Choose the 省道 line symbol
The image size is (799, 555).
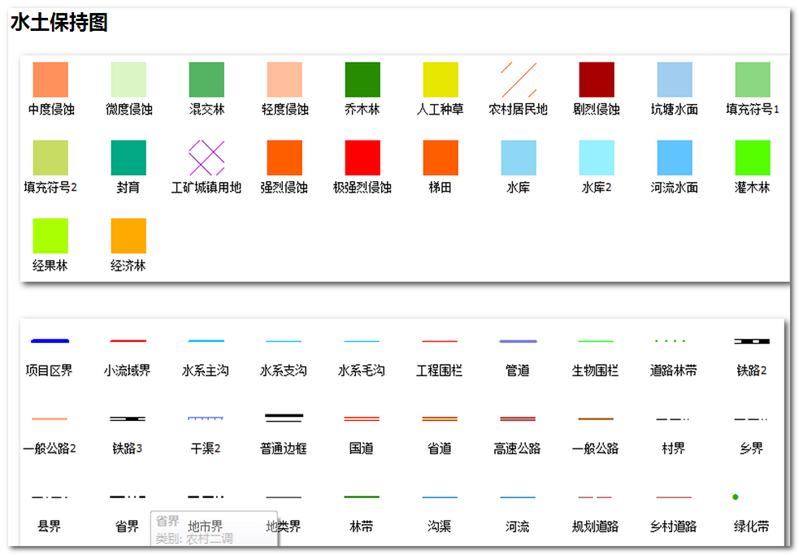440,419
